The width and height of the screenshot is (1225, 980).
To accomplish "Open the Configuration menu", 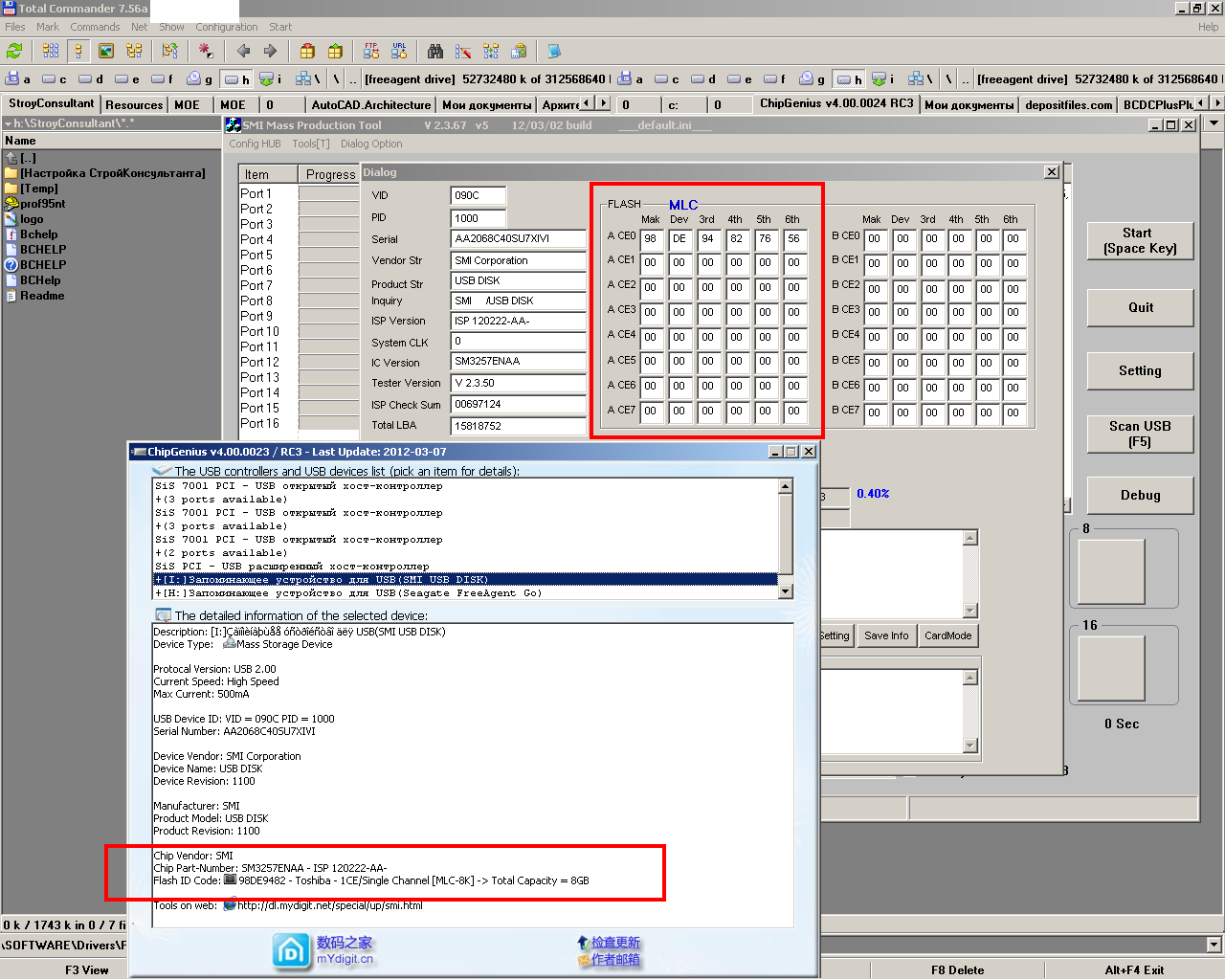I will tap(227, 27).
